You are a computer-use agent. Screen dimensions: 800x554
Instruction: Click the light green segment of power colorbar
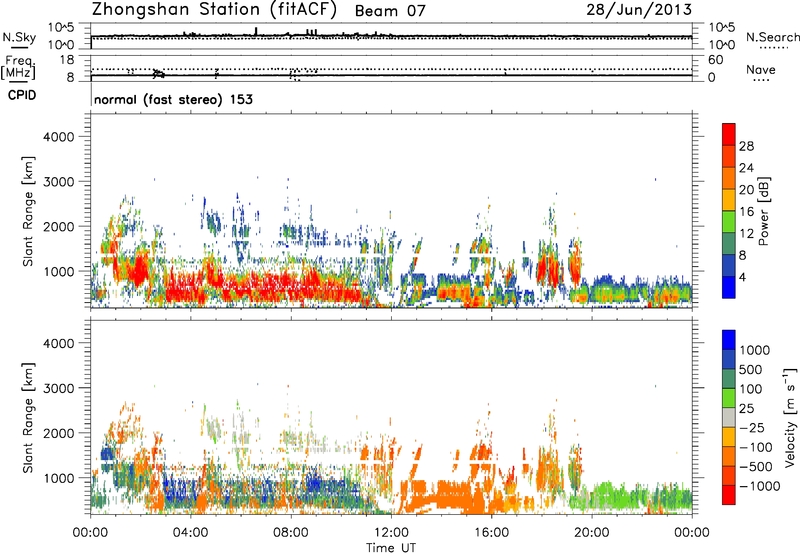(x=729, y=221)
